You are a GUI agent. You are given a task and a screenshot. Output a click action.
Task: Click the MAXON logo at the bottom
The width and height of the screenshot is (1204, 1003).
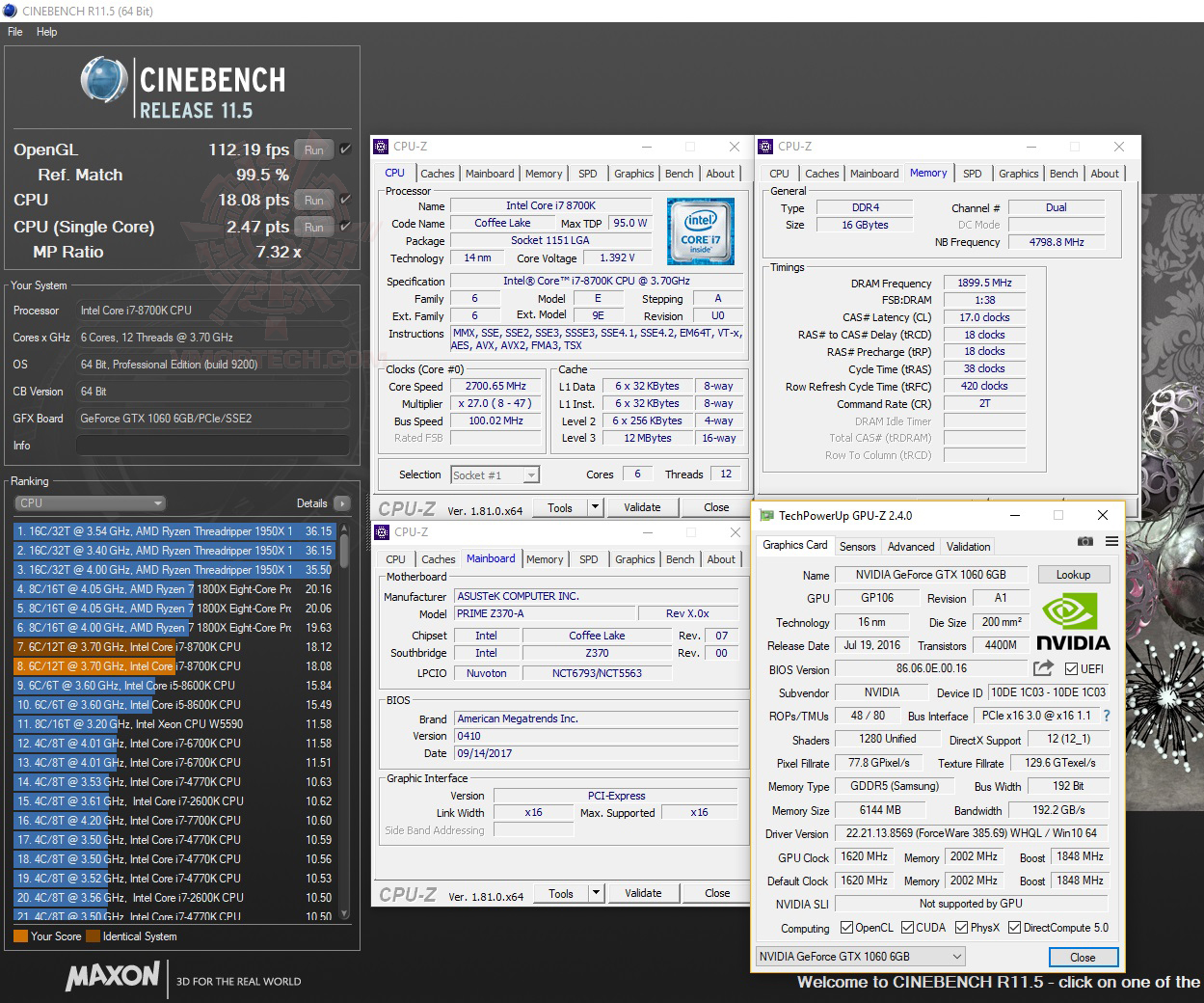[x=111, y=978]
